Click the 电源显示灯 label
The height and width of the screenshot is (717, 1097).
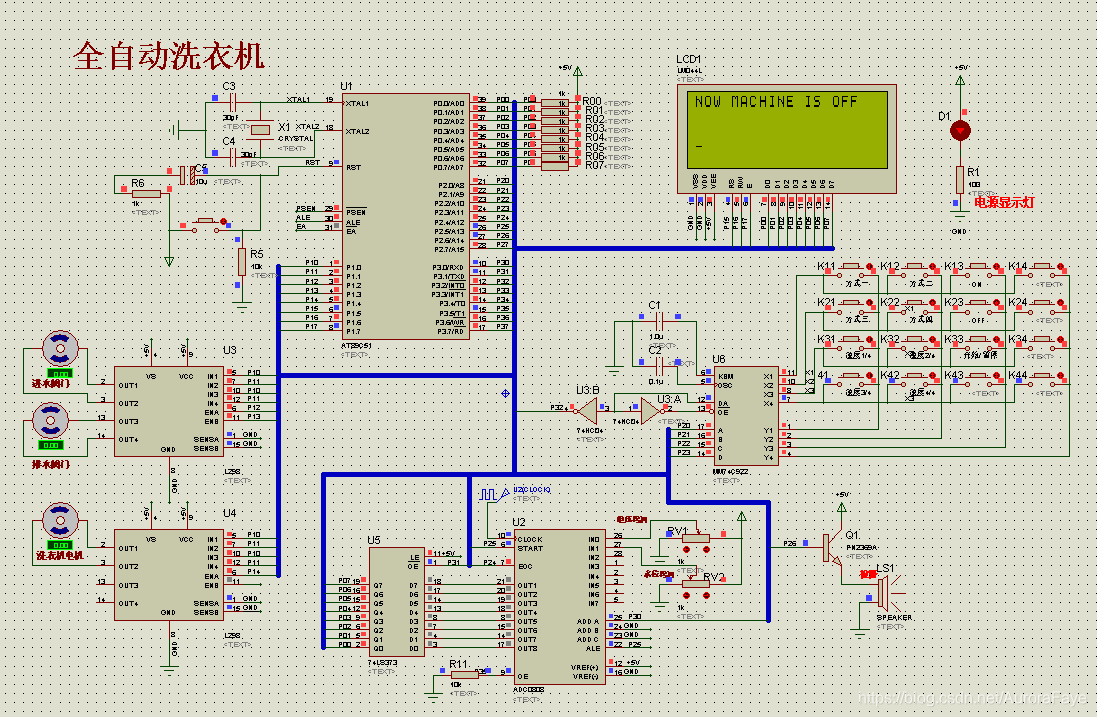click(1004, 202)
